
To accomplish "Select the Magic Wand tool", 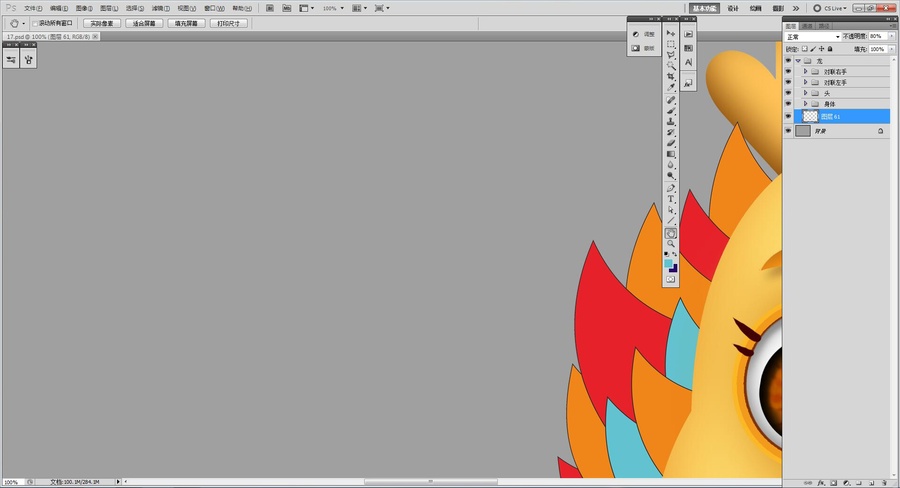I will point(670,66).
